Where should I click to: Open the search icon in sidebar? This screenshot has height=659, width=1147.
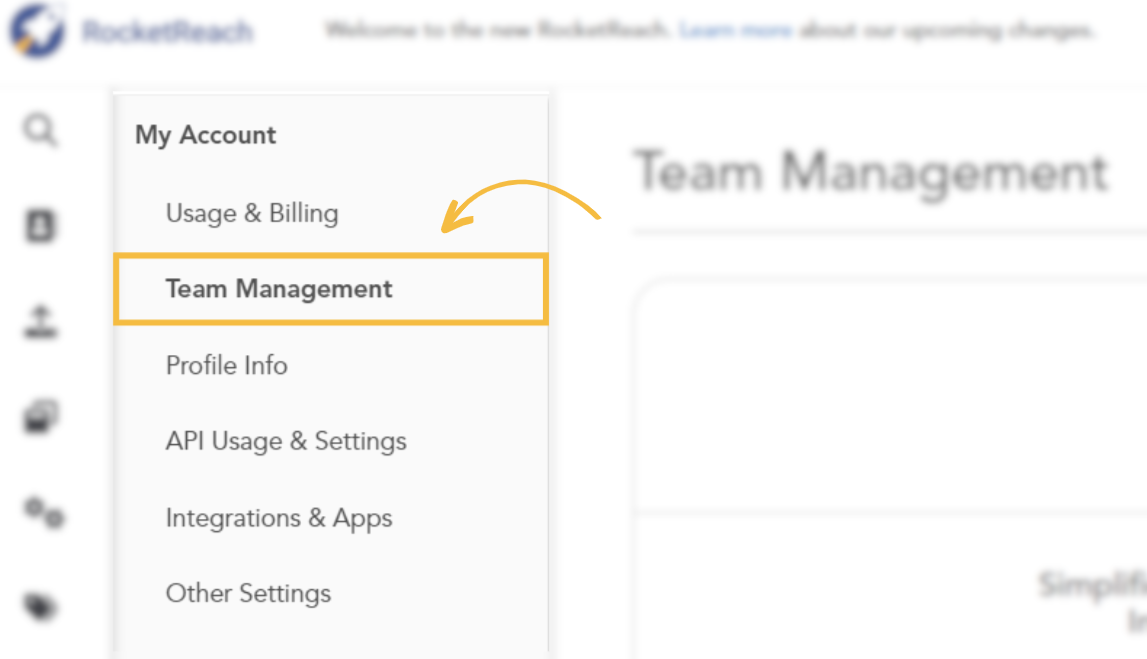point(40,130)
